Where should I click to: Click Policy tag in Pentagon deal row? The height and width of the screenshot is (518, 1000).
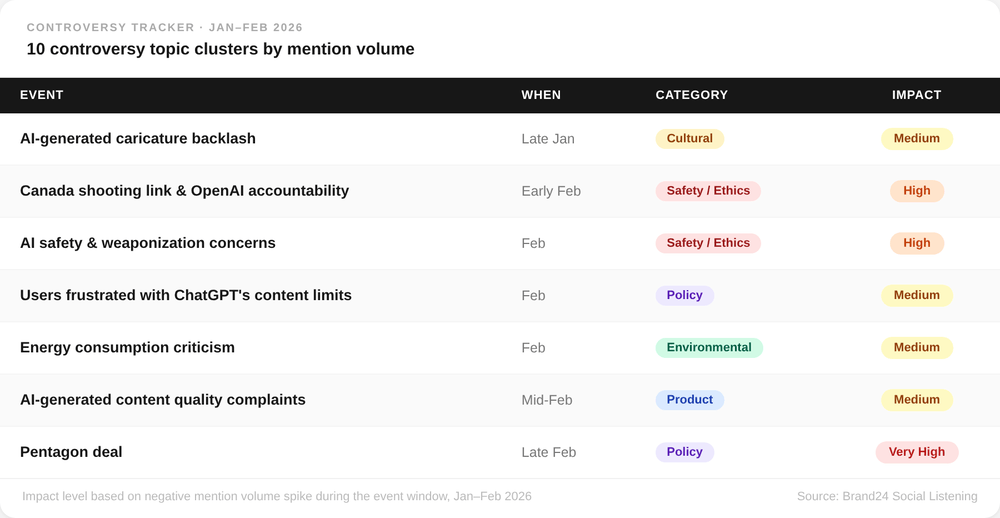click(684, 452)
